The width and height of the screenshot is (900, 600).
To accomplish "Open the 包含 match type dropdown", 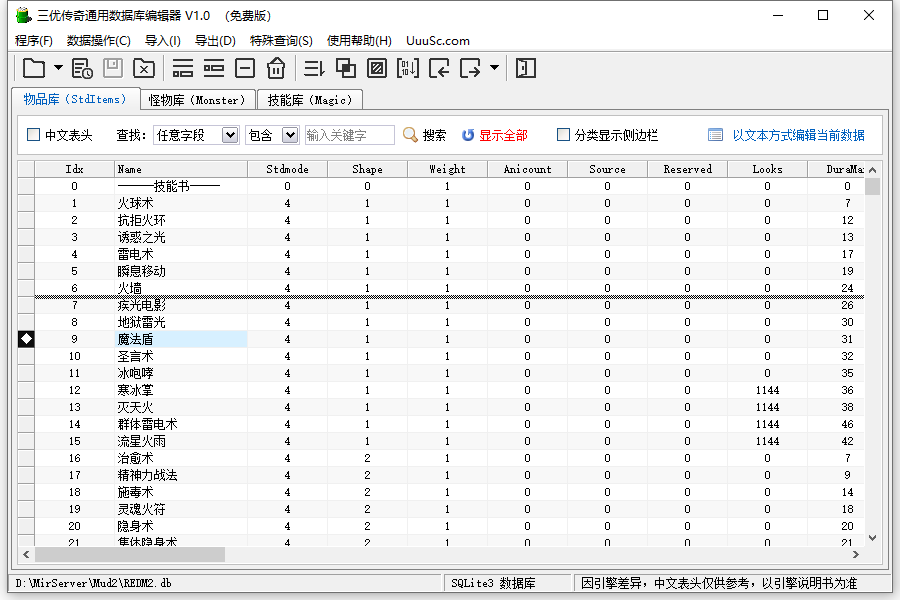I will pyautogui.click(x=290, y=135).
